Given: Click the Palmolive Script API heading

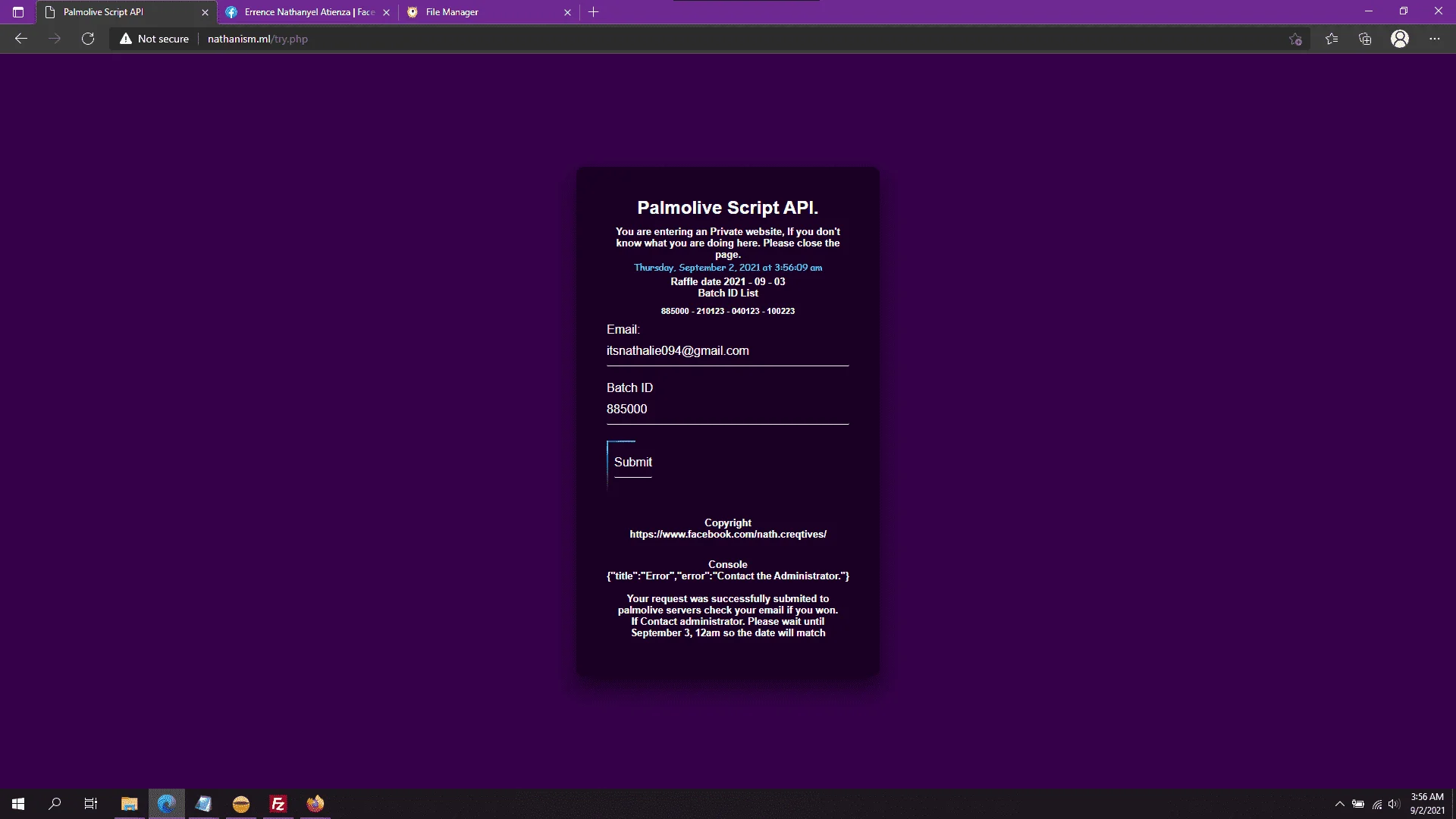Looking at the screenshot, I should (728, 208).
